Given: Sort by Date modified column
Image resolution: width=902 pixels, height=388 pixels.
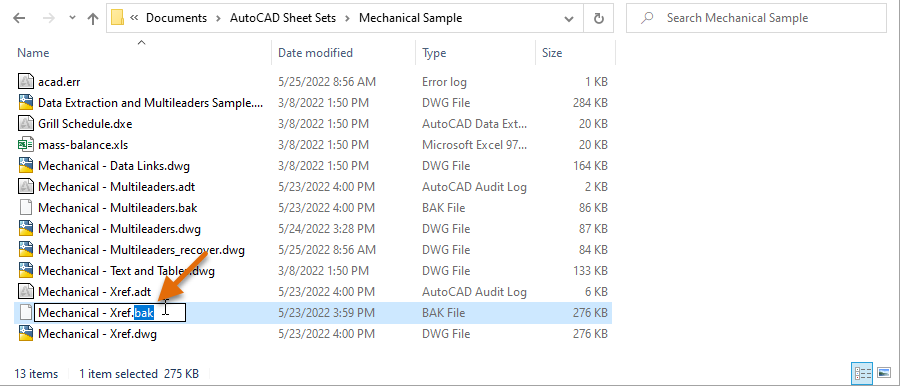Looking at the screenshot, I should tap(315, 53).
